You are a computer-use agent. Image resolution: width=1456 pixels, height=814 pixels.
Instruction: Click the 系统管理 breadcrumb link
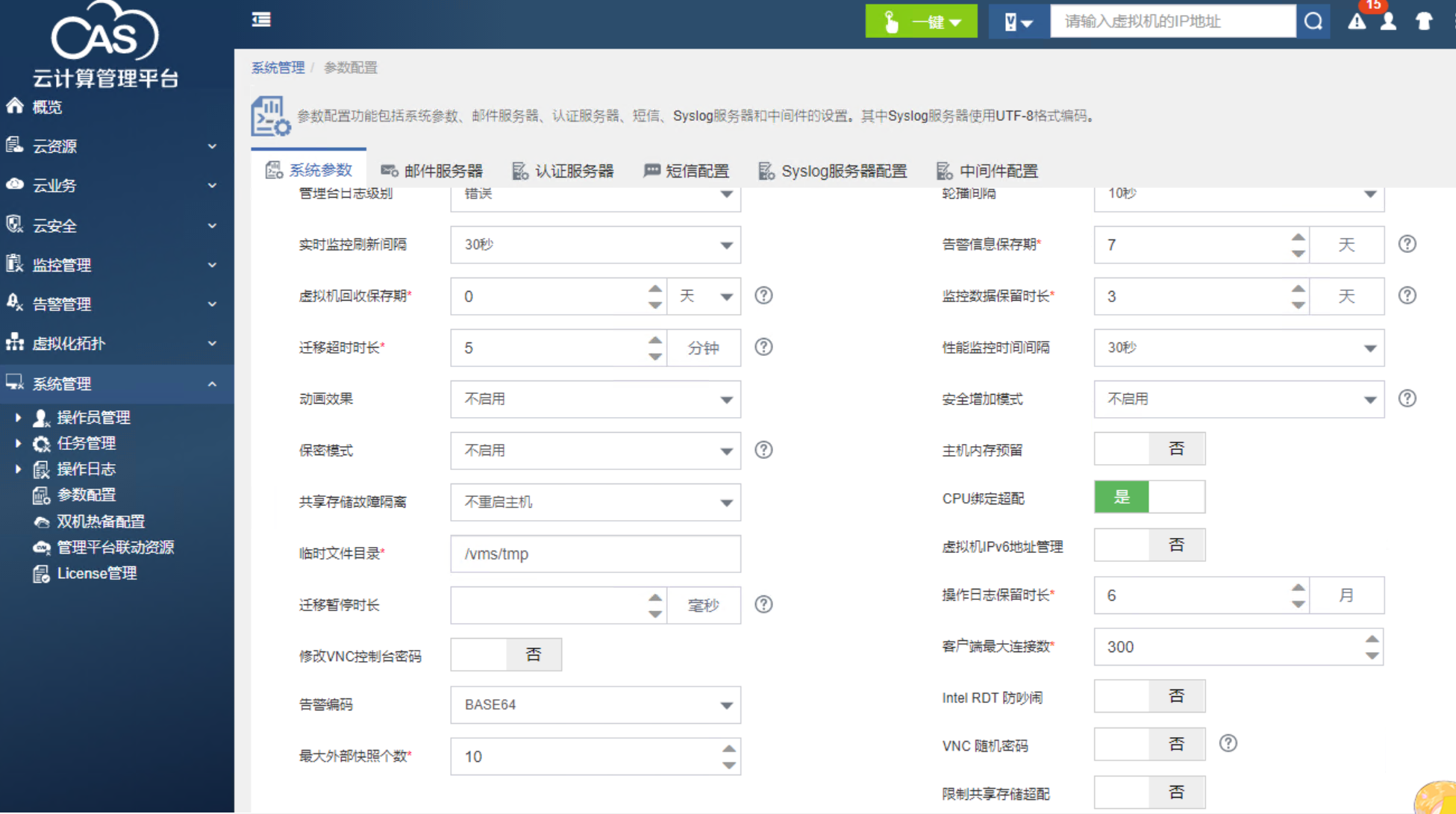coord(278,68)
